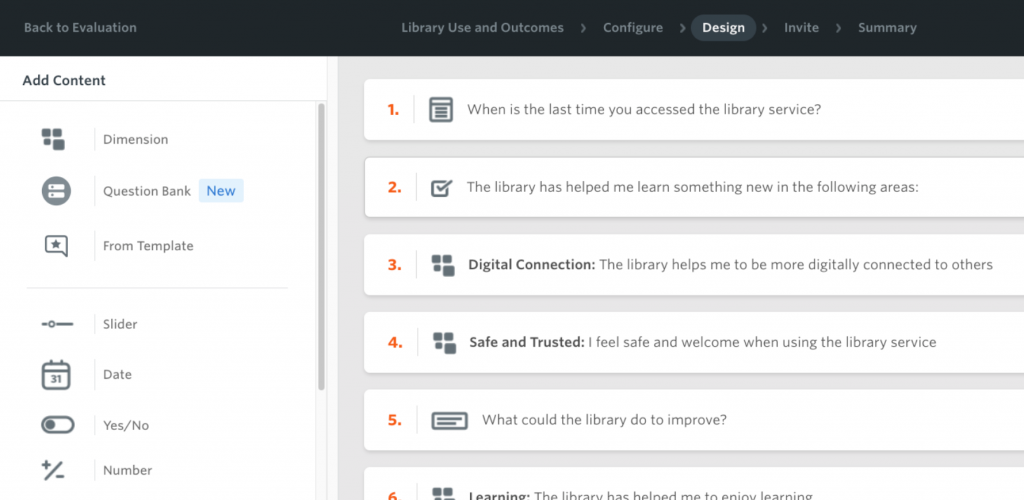
Task: Click the bold 'Digital Connection:' label
Action: [532, 265]
